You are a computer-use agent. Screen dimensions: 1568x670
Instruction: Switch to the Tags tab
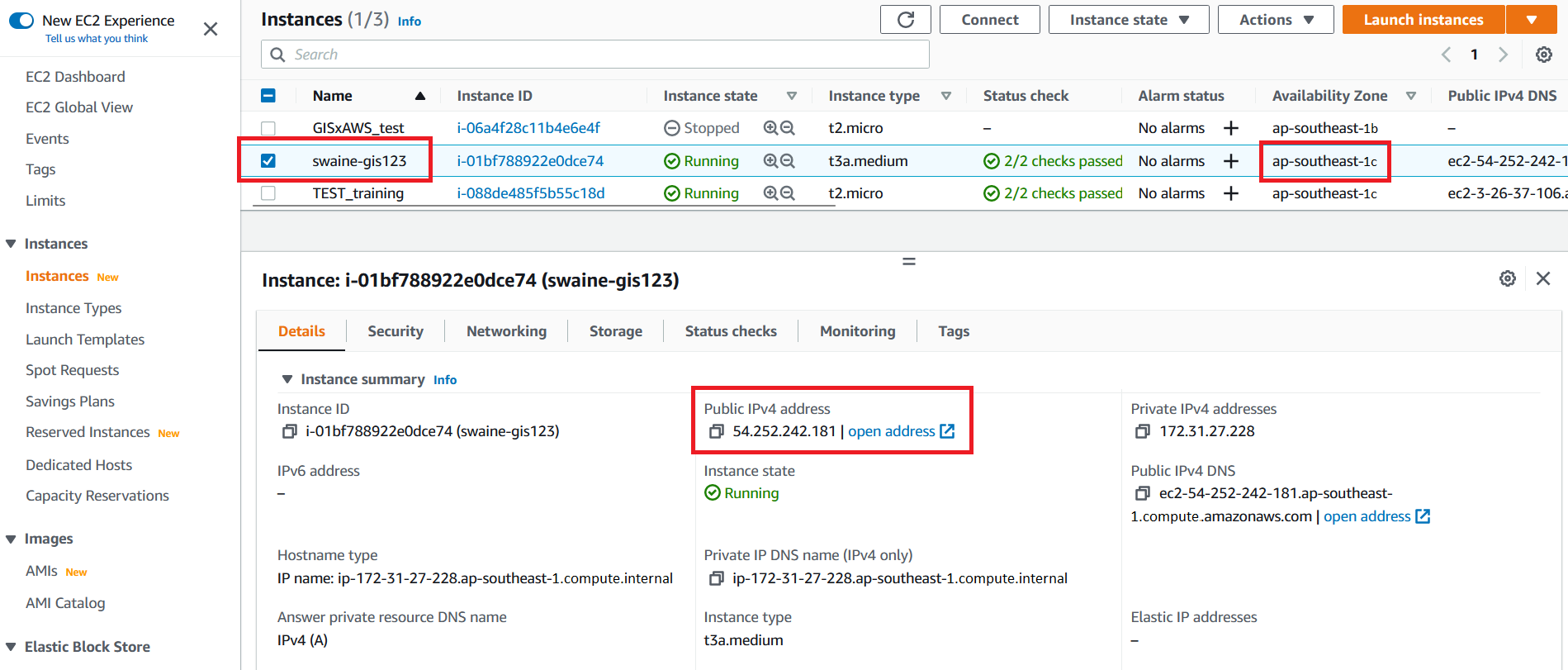tap(954, 331)
